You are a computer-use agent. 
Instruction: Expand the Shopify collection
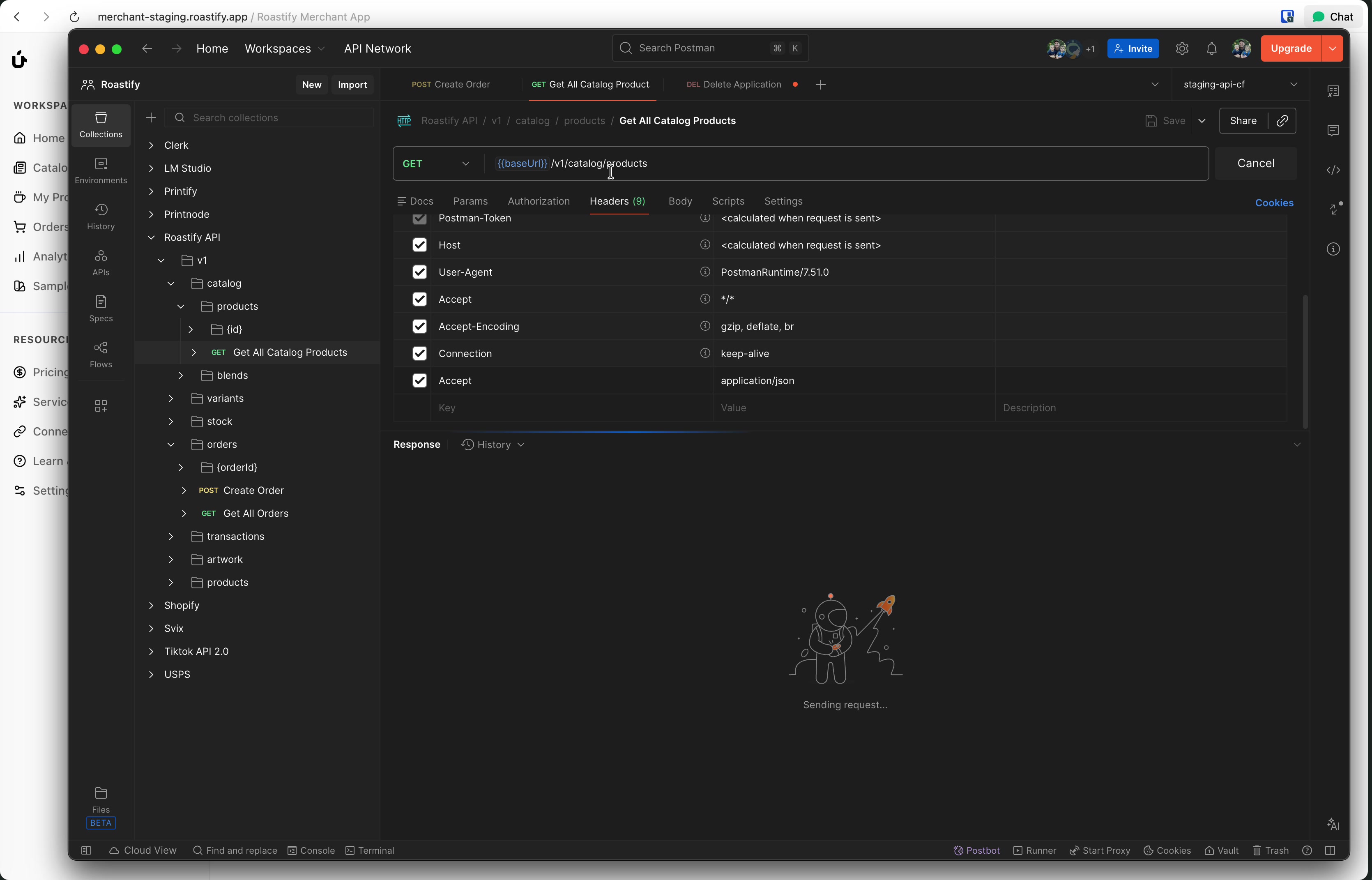click(x=151, y=605)
